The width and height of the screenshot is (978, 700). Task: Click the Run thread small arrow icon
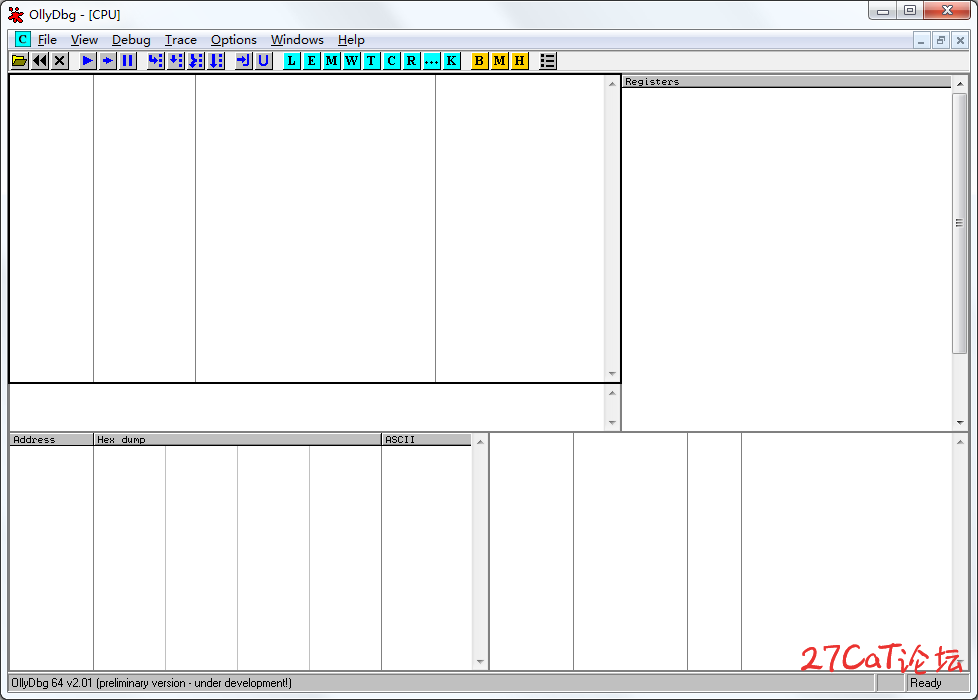[x=107, y=61]
